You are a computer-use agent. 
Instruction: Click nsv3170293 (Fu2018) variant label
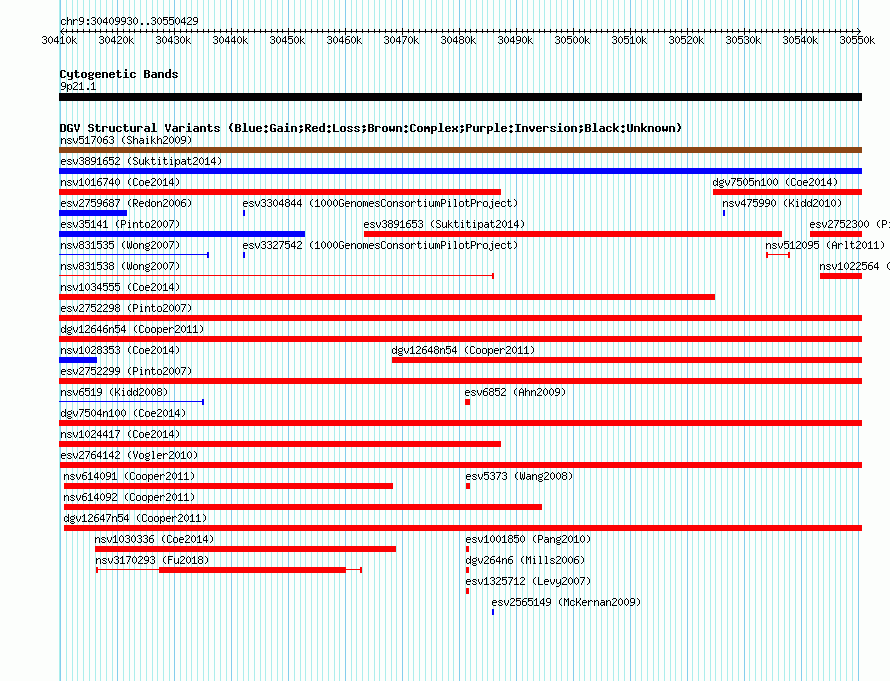pyautogui.click(x=152, y=560)
